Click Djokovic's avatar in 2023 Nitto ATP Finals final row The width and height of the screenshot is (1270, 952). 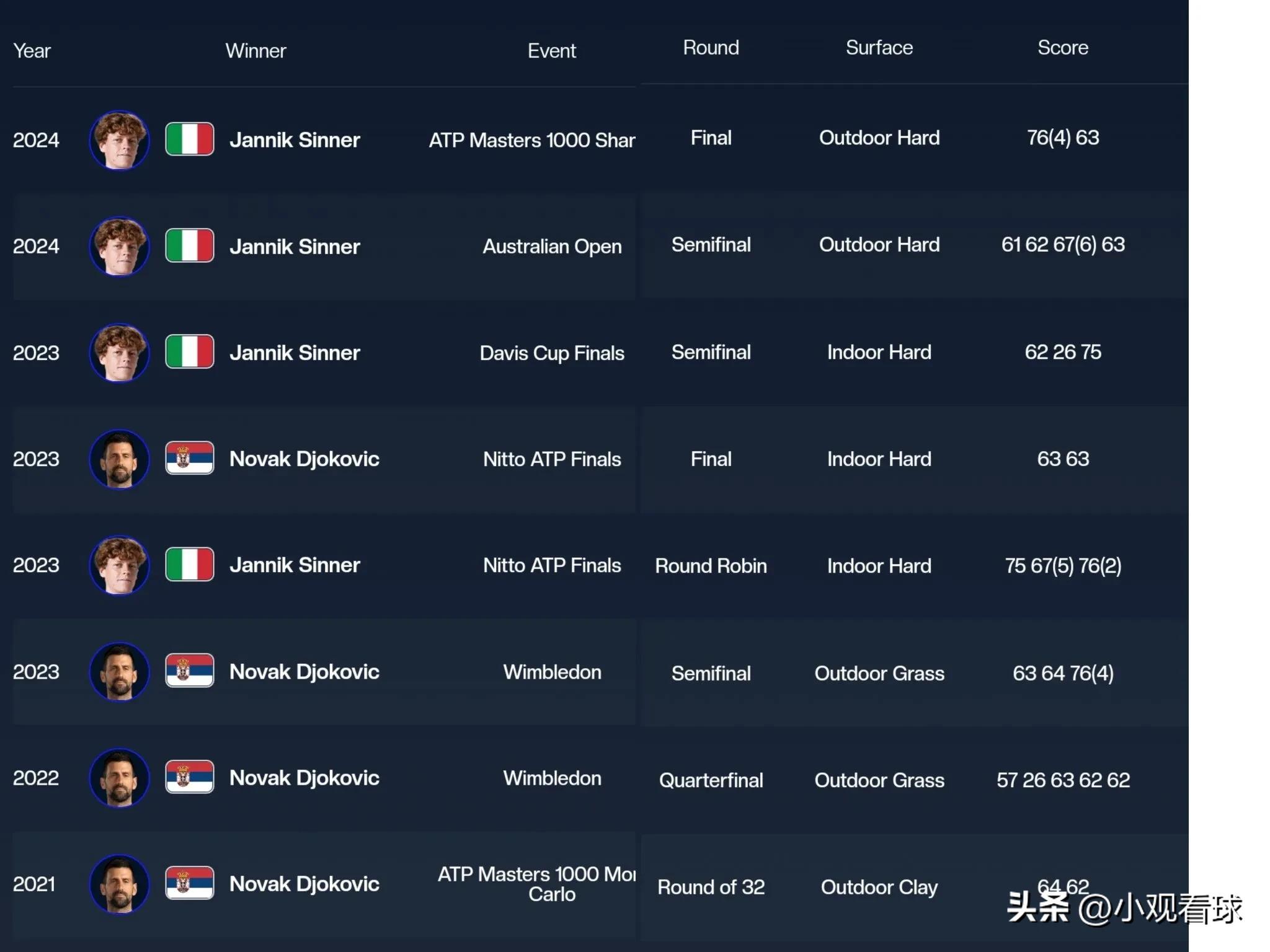(120, 459)
